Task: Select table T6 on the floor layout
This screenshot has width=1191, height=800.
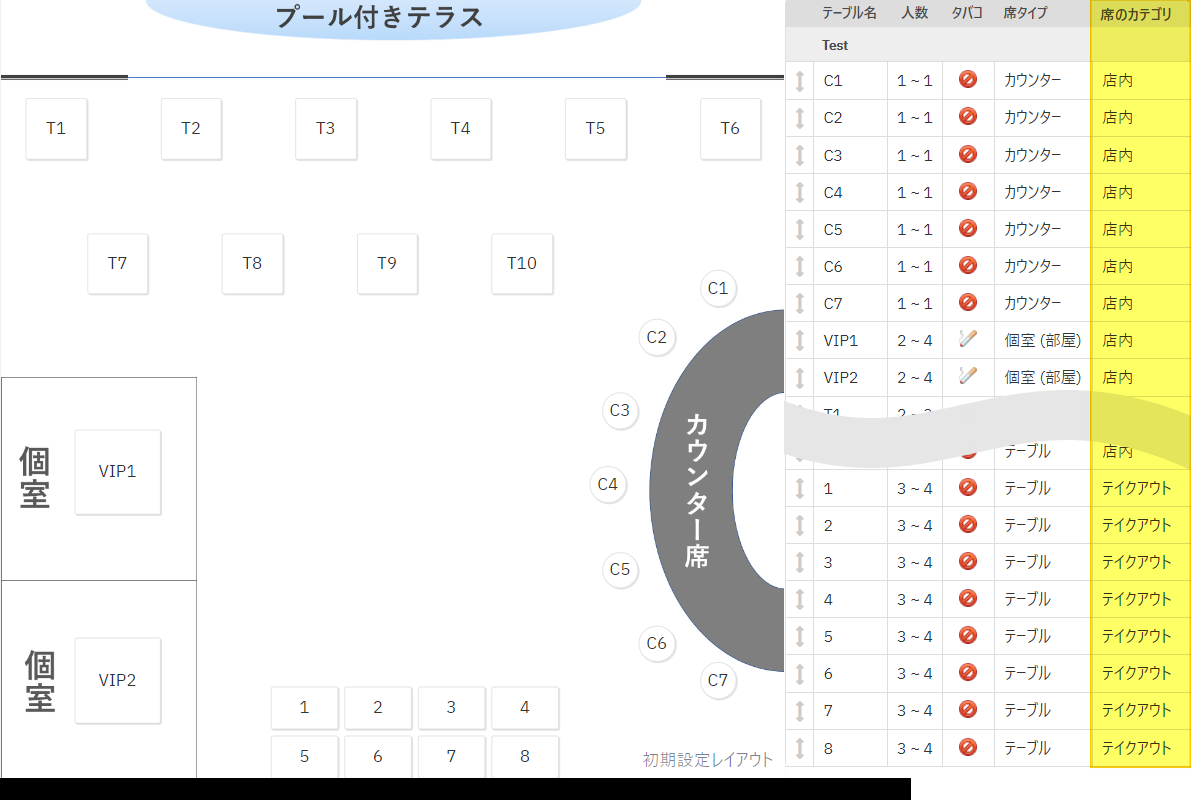Action: [730, 128]
